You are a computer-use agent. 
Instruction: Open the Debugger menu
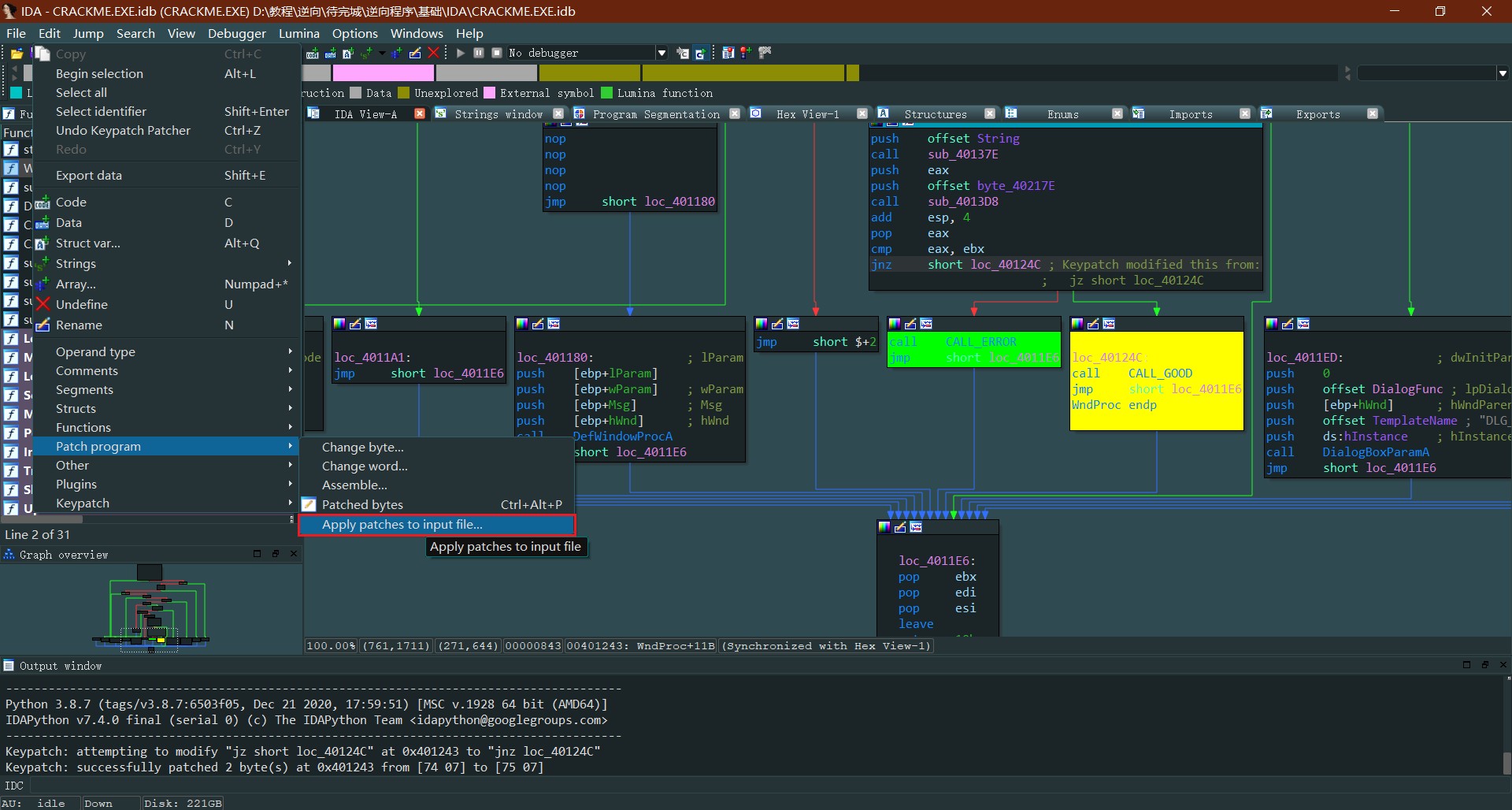tap(236, 33)
